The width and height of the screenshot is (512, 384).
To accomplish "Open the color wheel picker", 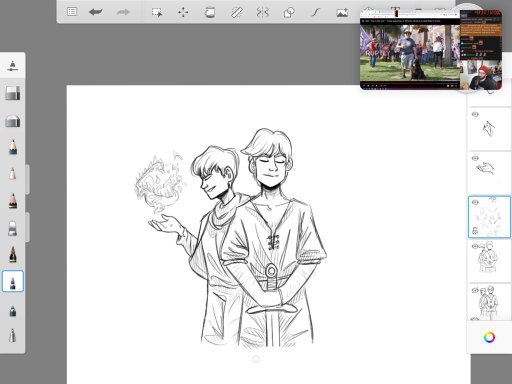I will tap(489, 337).
